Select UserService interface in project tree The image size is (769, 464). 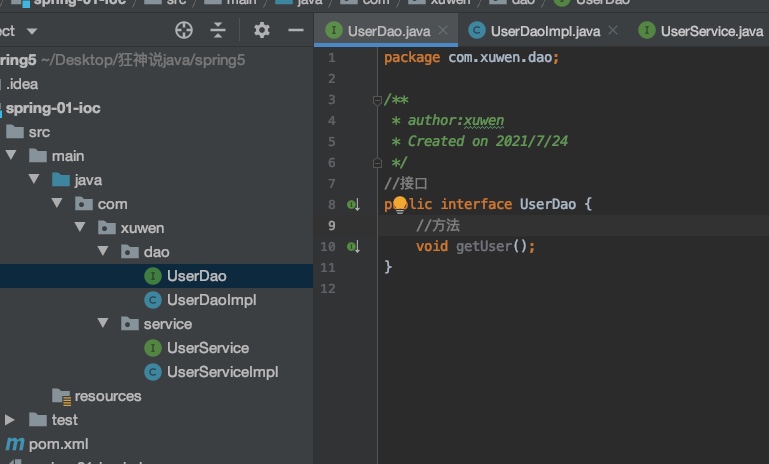207,348
